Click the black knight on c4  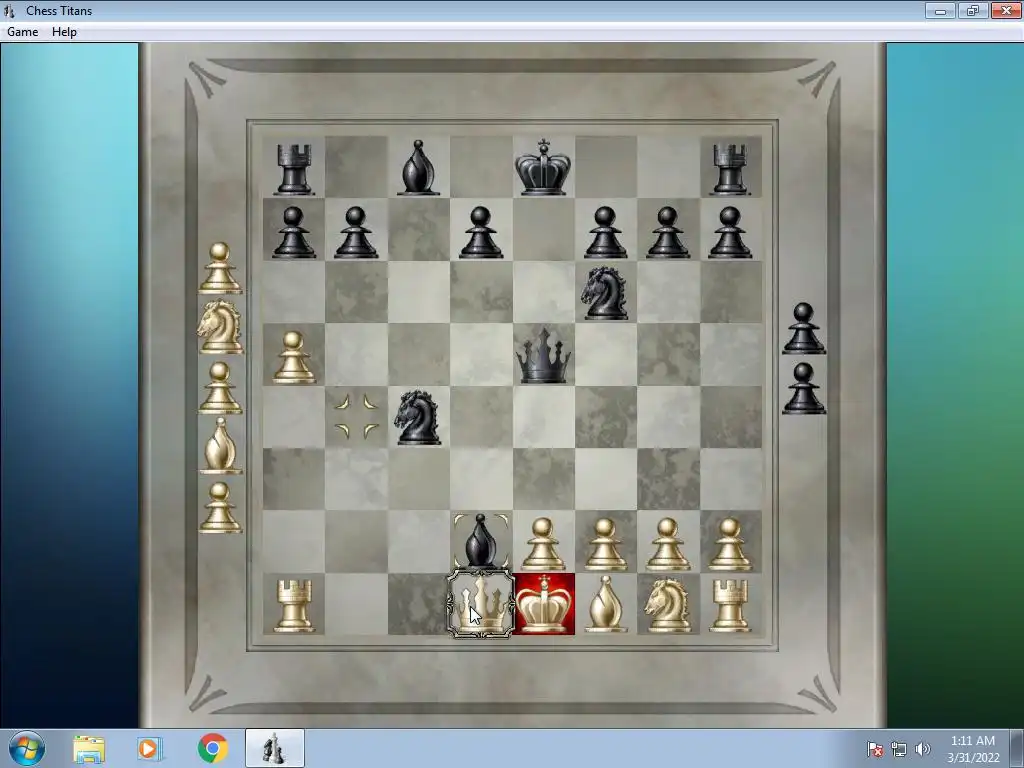coord(418,418)
